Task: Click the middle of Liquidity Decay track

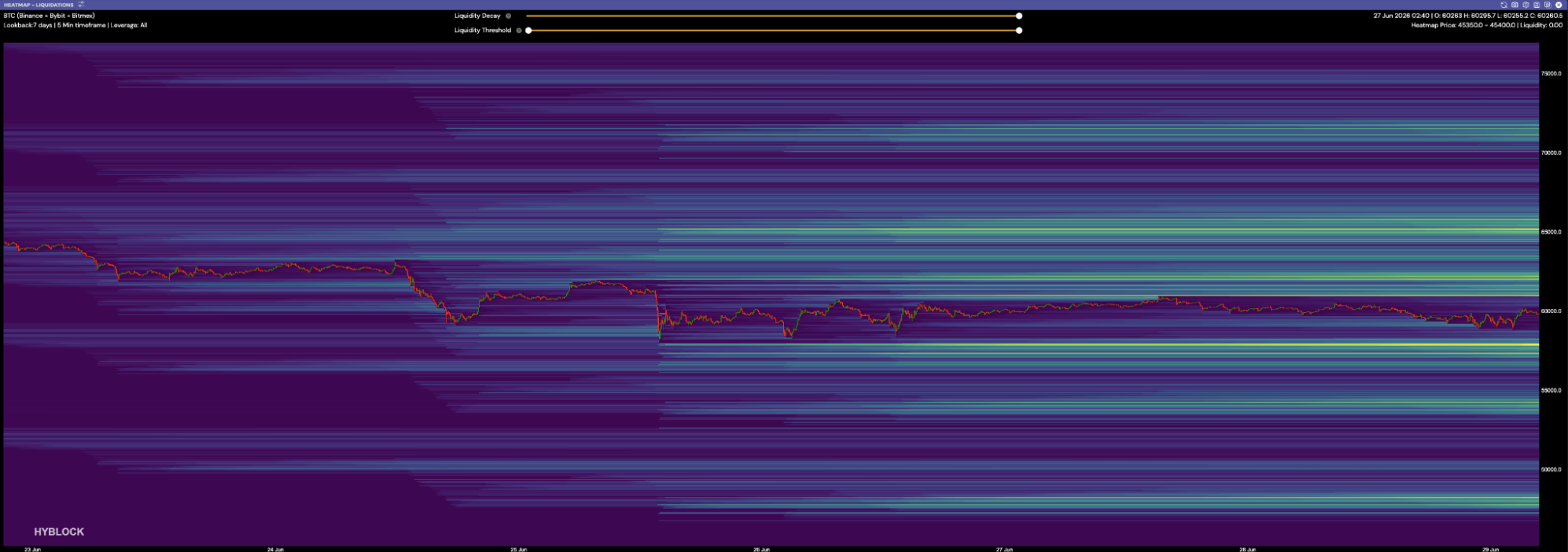Action: [x=772, y=16]
